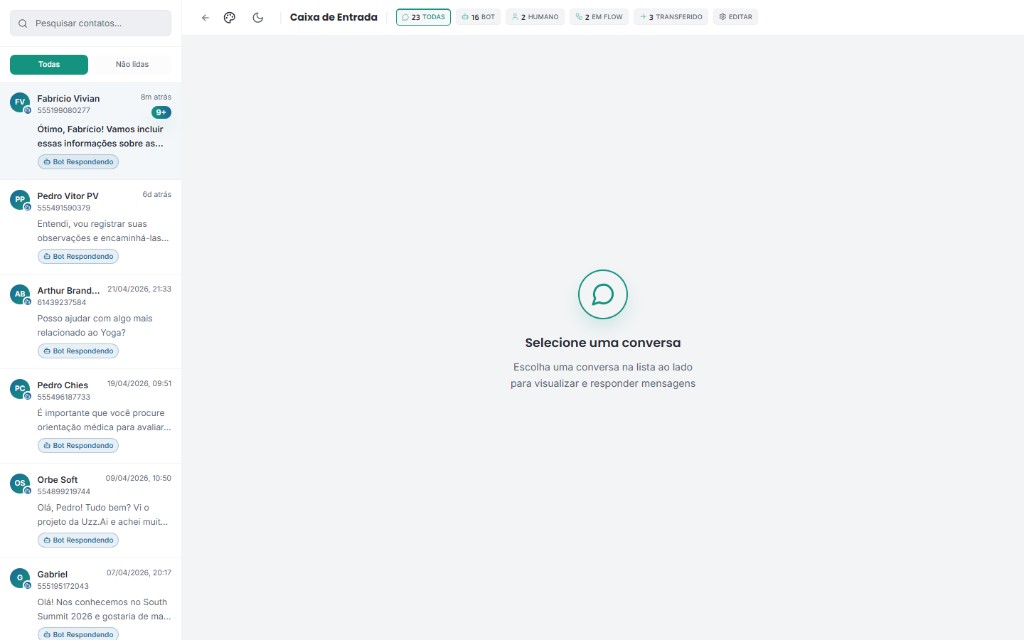
Task: Filter conversations by 16 Bot
Action: coord(478,17)
